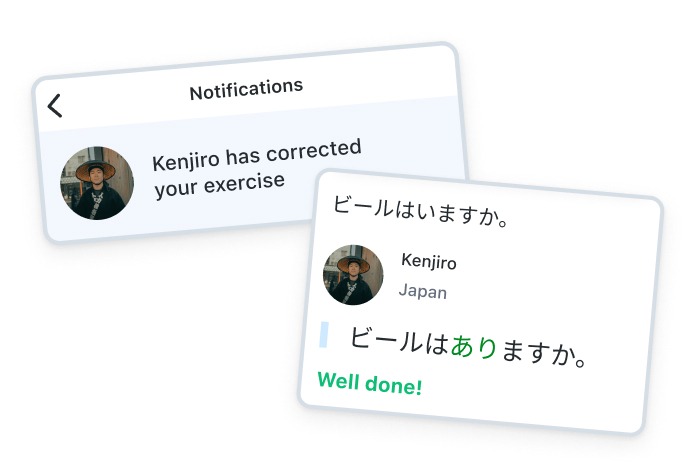Click the は particle before the green correction
Viewport: 690px width, 473px height.
tap(437, 344)
